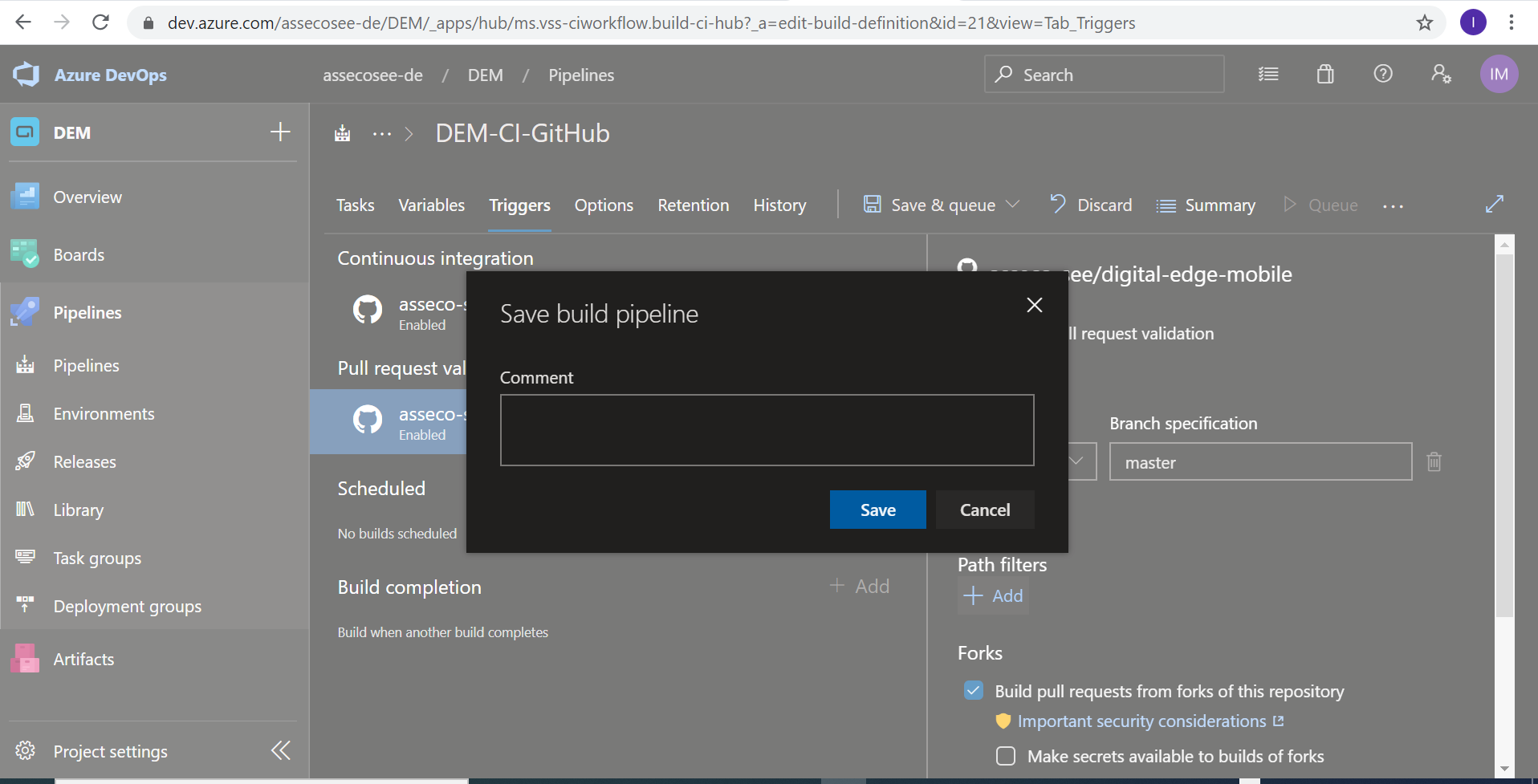Click the Pipelines breadcrumb link
The height and width of the screenshot is (784, 1538).
[x=581, y=75]
